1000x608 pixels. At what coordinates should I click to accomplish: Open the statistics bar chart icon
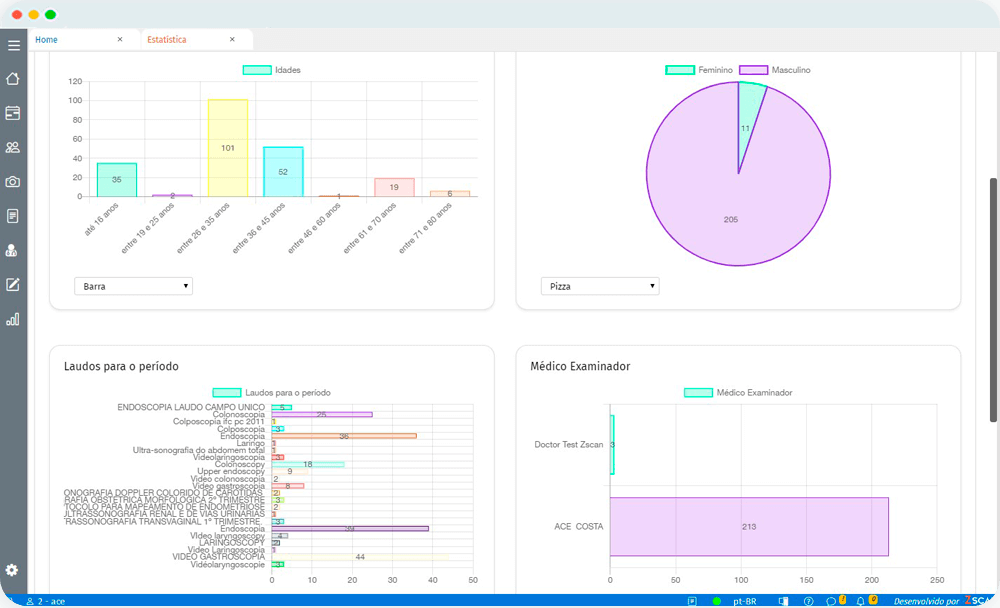point(13,320)
